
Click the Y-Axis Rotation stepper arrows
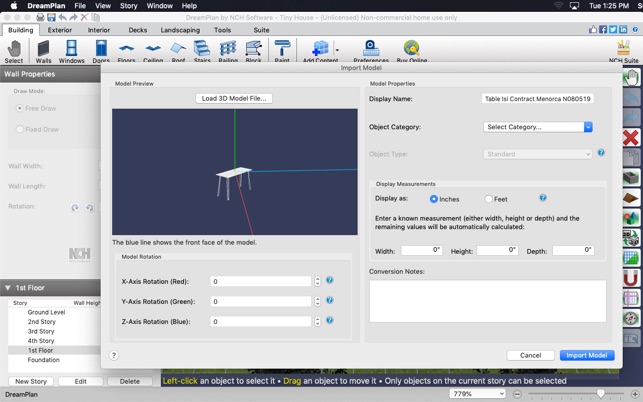318,301
